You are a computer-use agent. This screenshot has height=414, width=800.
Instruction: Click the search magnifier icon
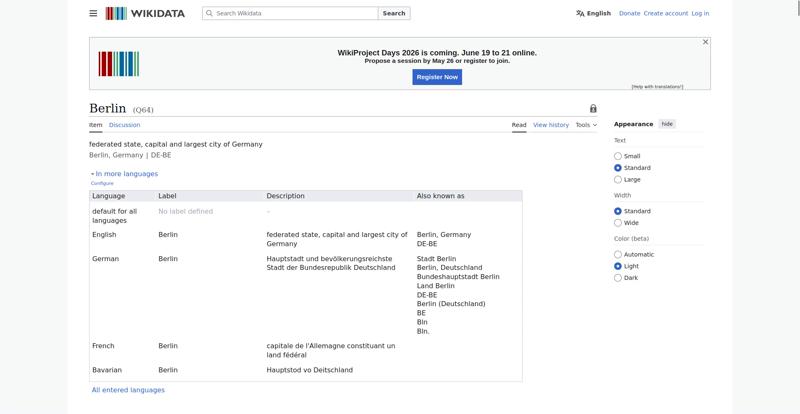coord(209,13)
